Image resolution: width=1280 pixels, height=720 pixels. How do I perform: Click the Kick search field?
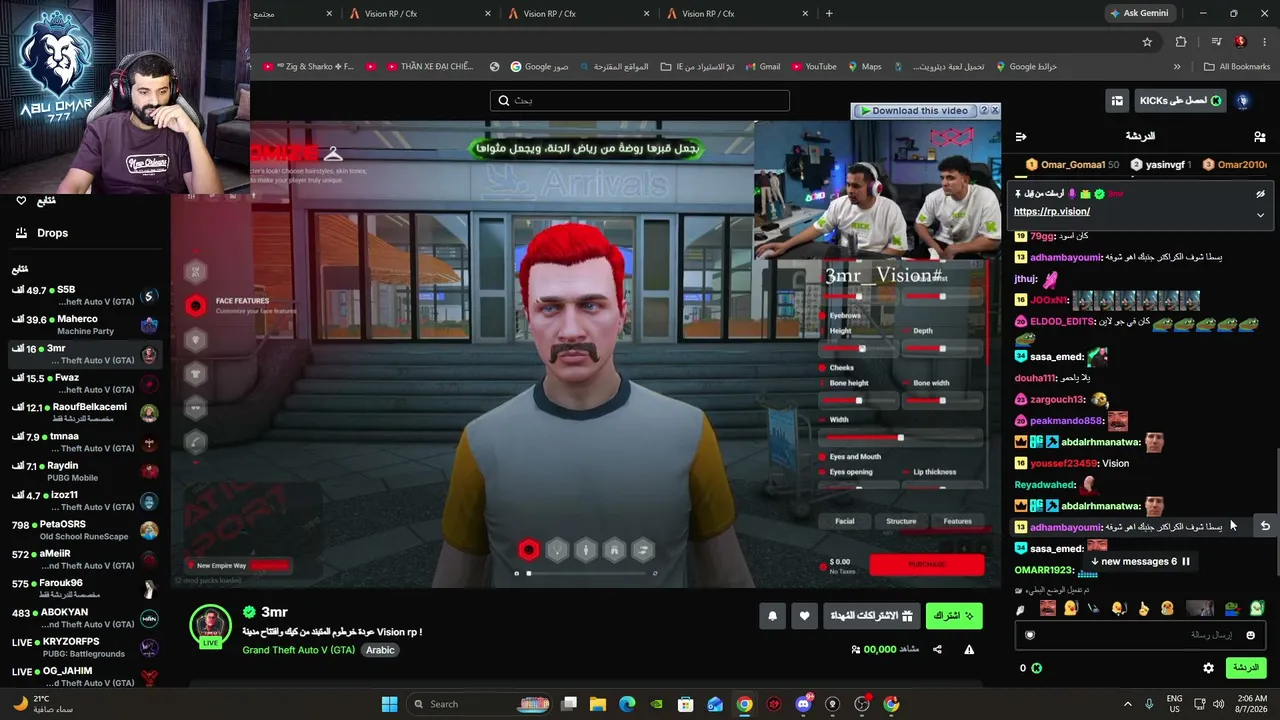tap(640, 101)
